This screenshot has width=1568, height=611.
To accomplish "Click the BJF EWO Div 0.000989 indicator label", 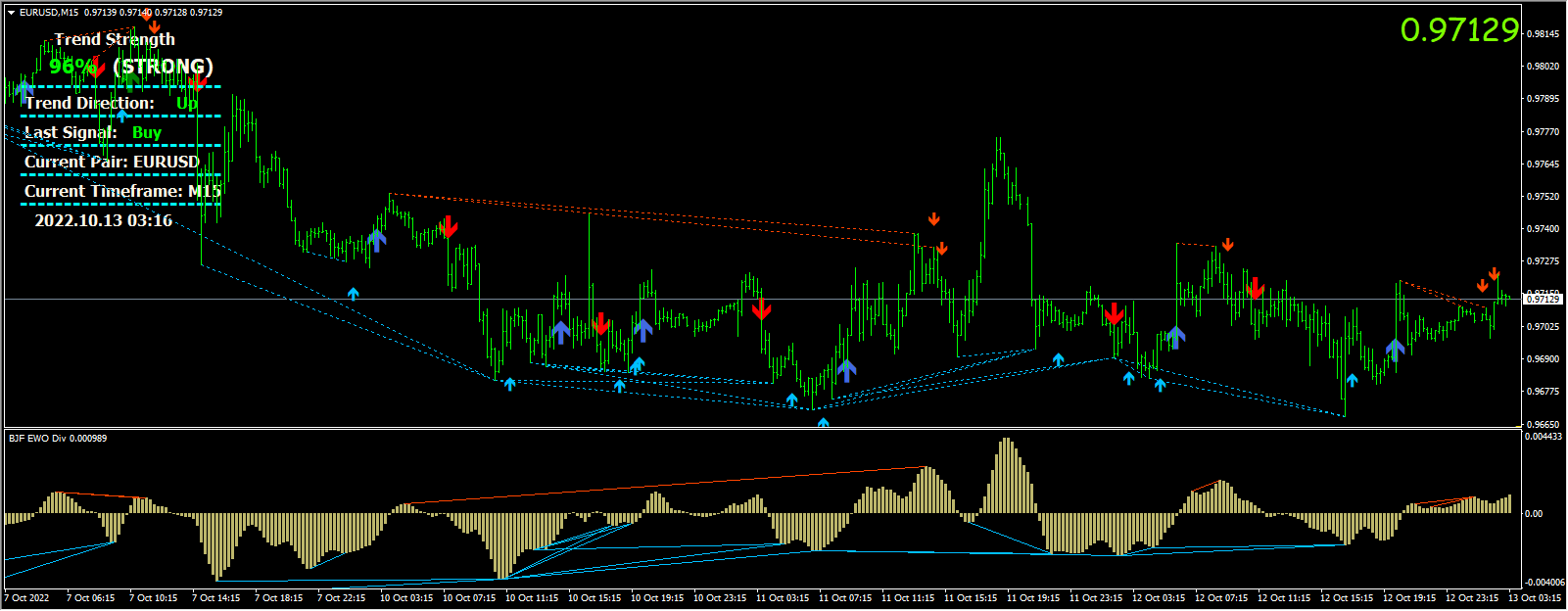I will click(58, 439).
